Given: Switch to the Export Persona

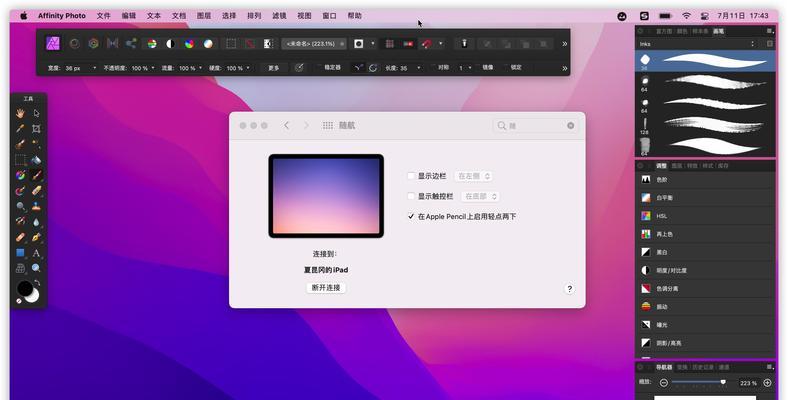Looking at the screenshot, I should [131, 43].
